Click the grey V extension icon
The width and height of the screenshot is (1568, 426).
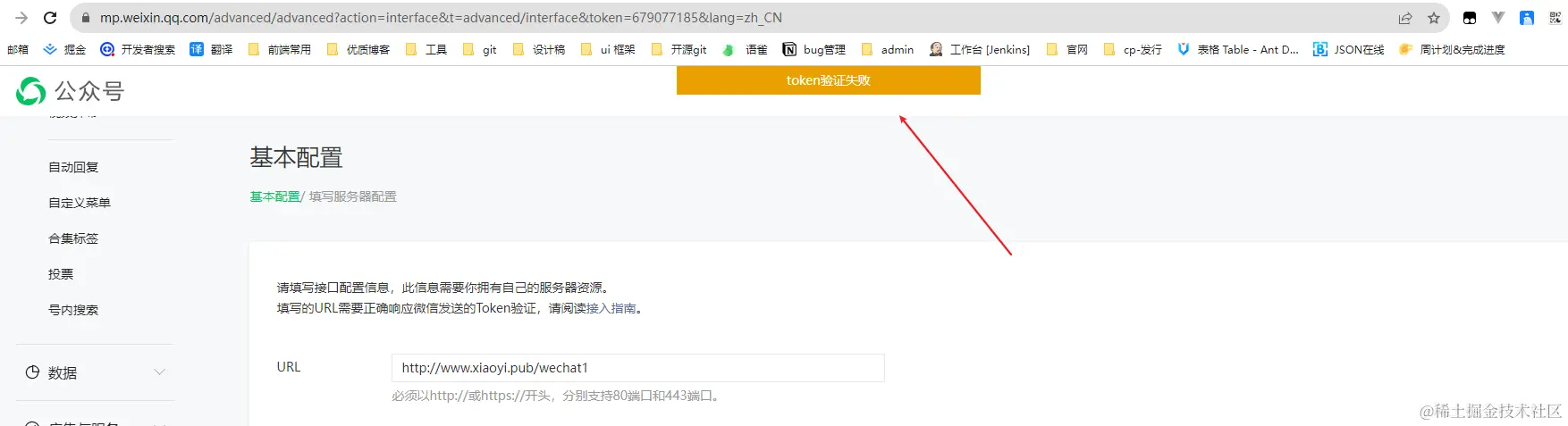tap(1498, 18)
